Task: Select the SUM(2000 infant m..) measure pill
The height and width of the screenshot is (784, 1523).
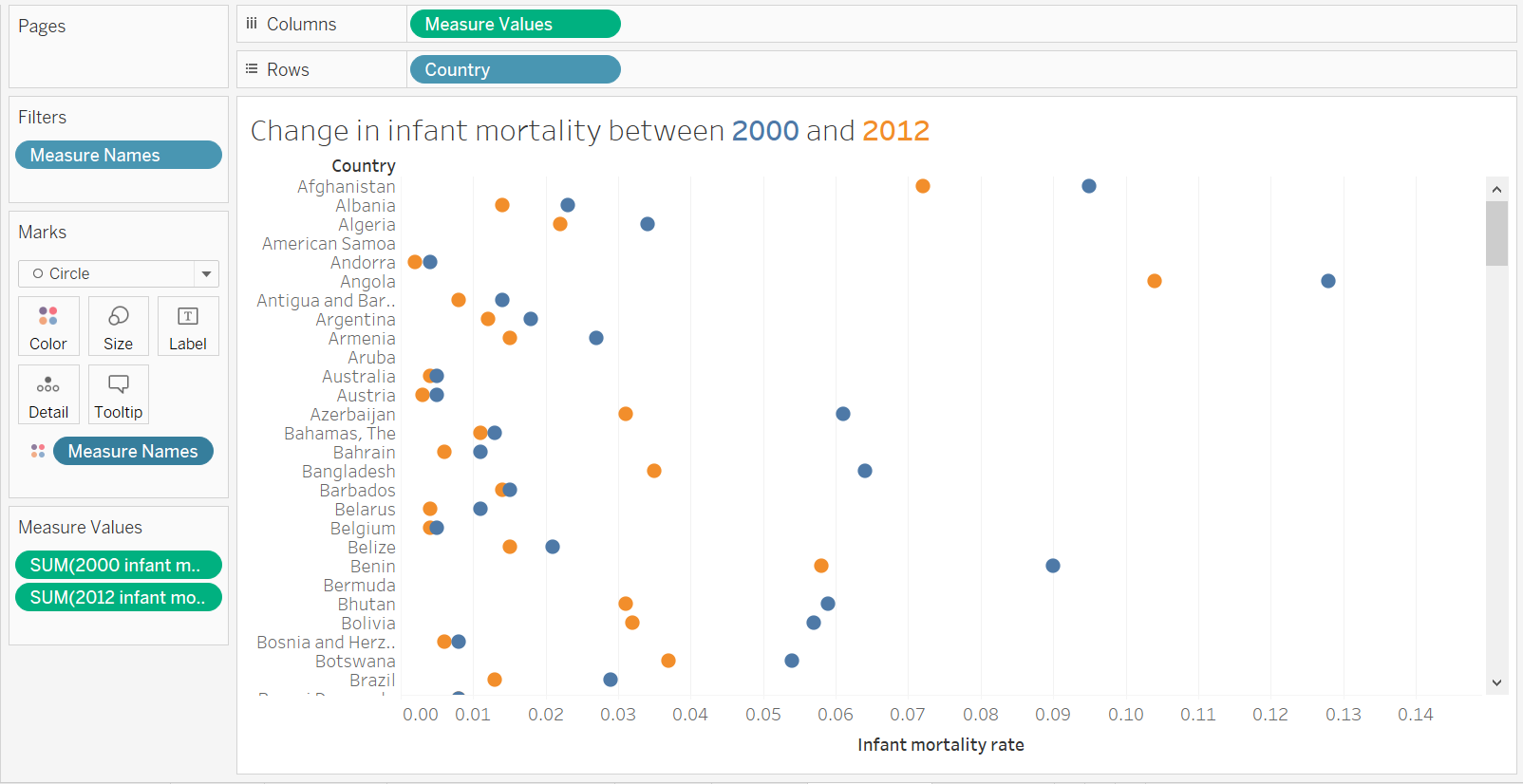Action: 118,564
